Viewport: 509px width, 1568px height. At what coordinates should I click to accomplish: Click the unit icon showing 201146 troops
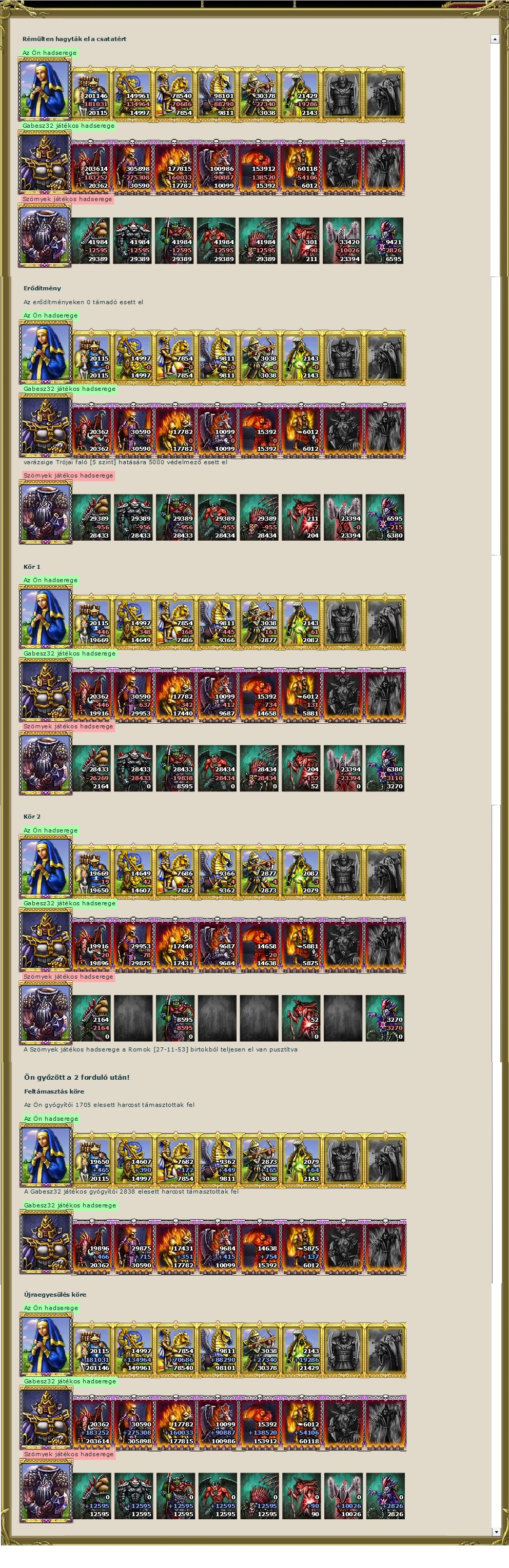(x=91, y=95)
